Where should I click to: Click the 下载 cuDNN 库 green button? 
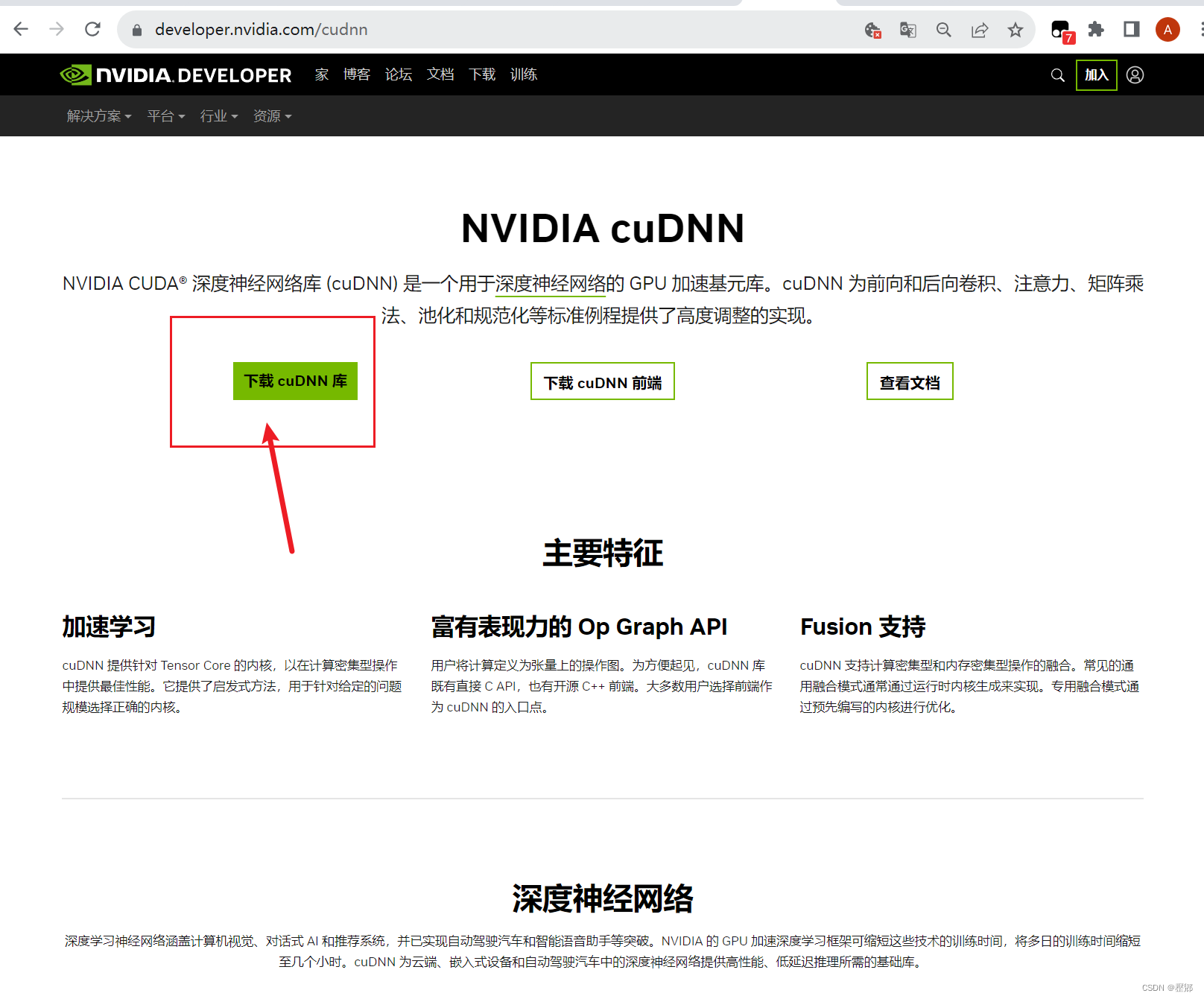click(x=295, y=381)
